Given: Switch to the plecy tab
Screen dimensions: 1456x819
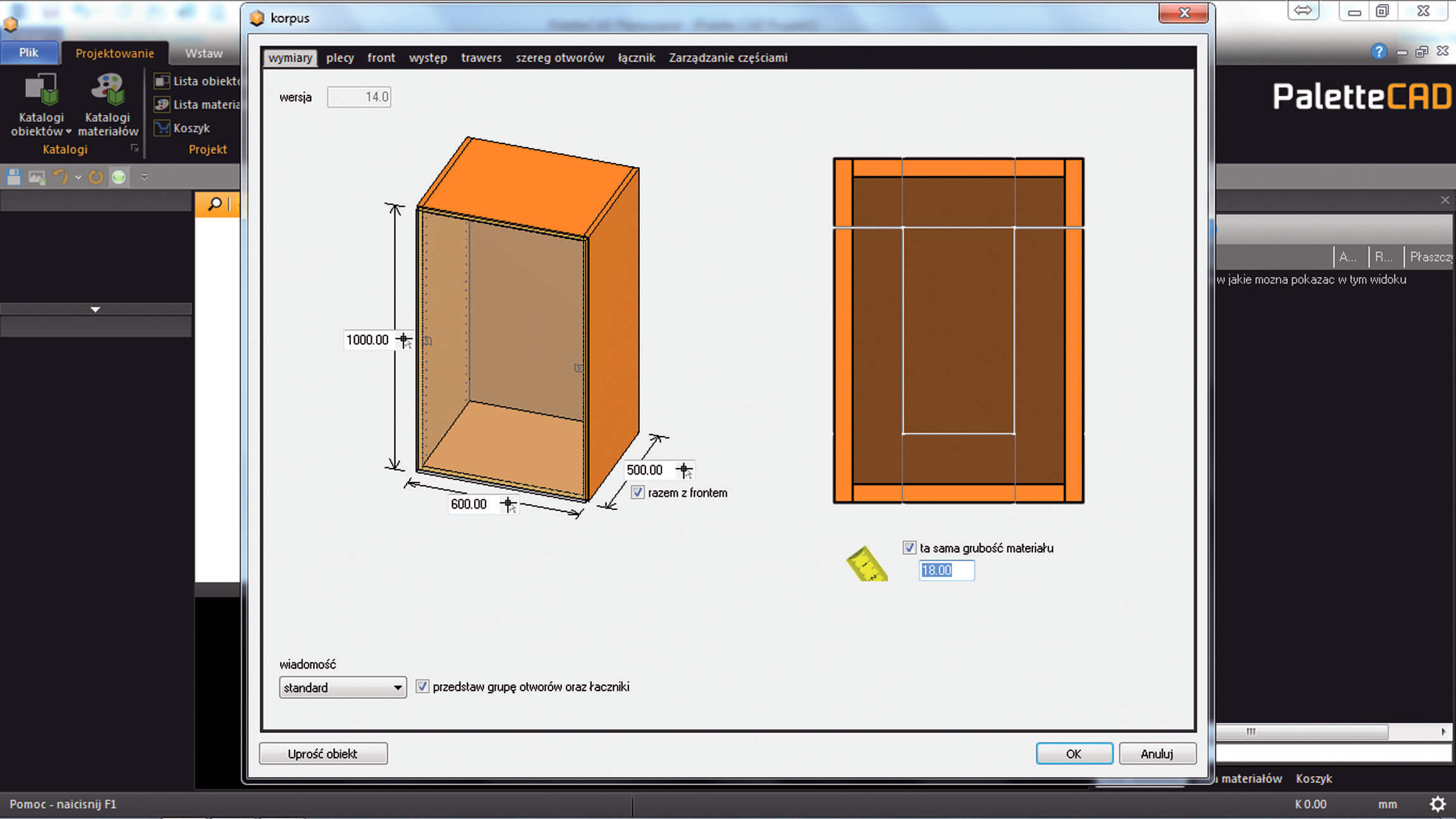Looking at the screenshot, I should pyautogui.click(x=340, y=58).
